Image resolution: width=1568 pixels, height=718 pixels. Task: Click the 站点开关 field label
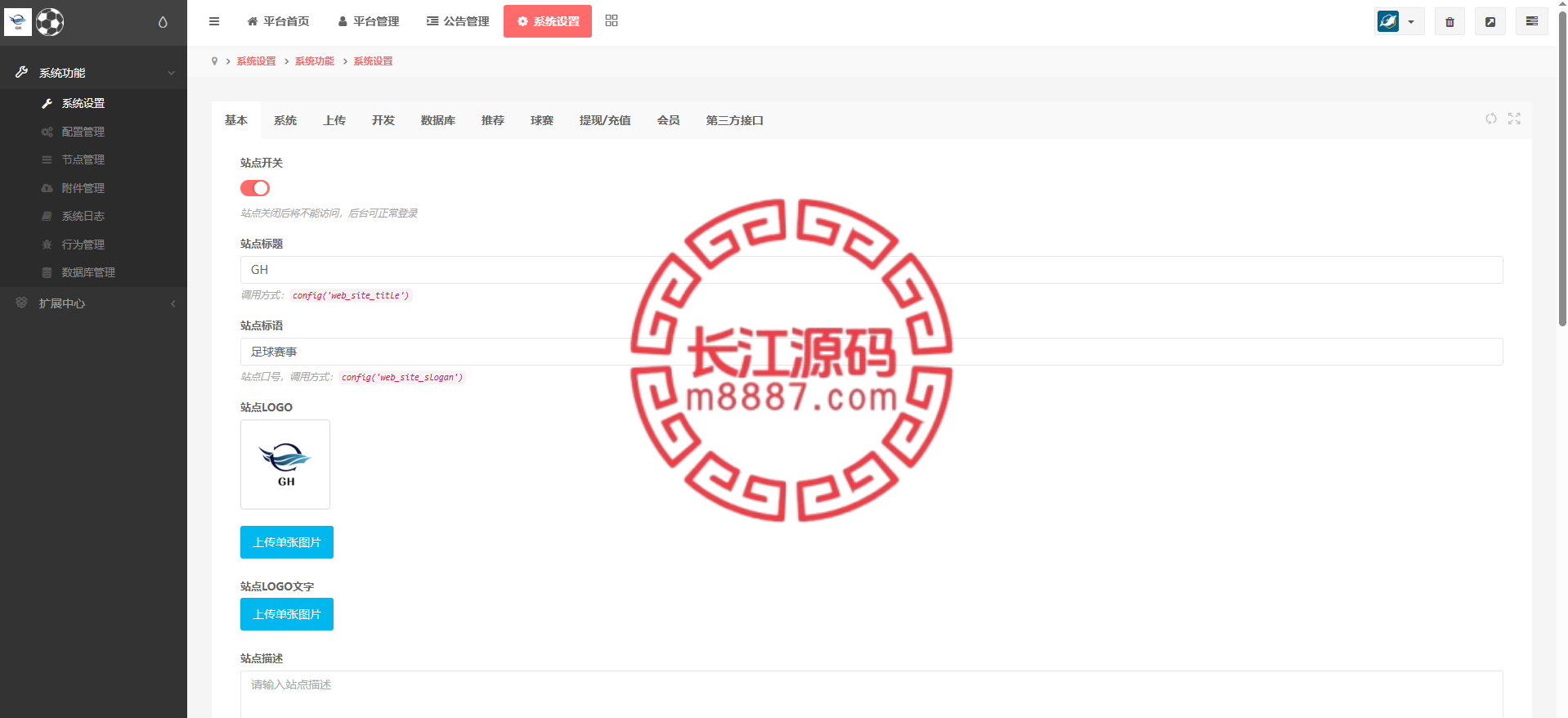point(262,163)
